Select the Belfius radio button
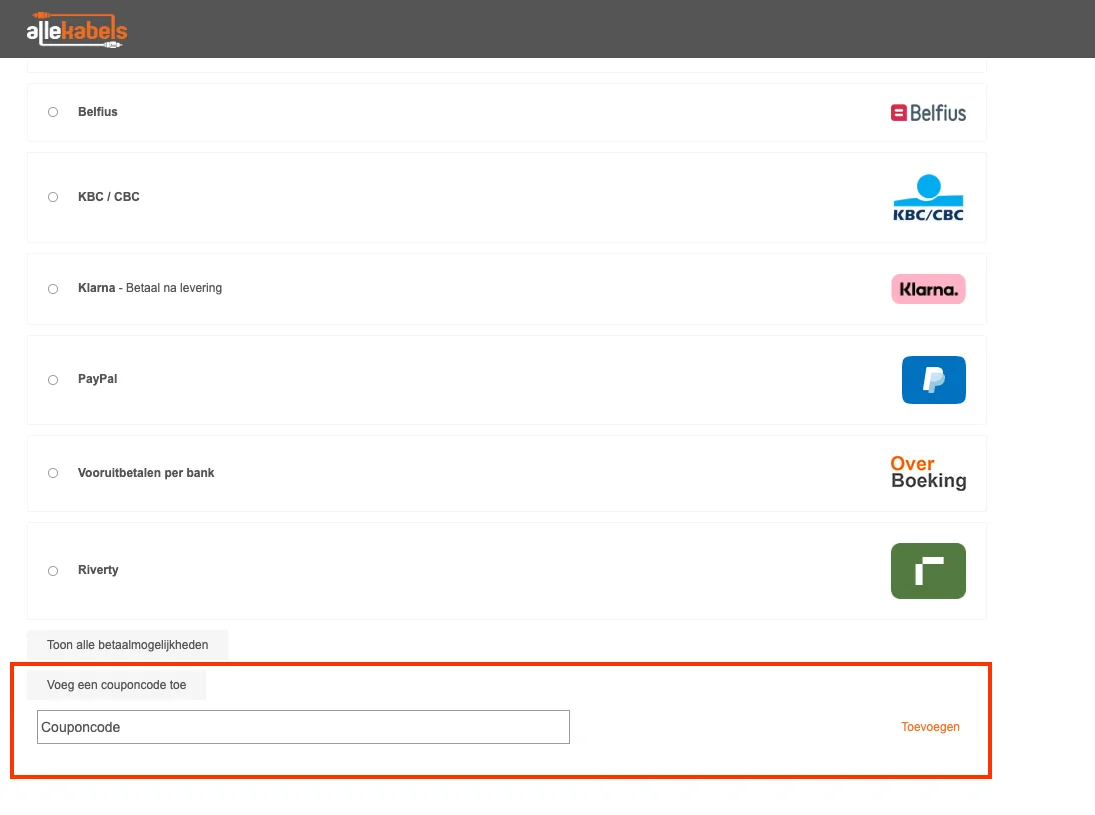 click(x=53, y=112)
